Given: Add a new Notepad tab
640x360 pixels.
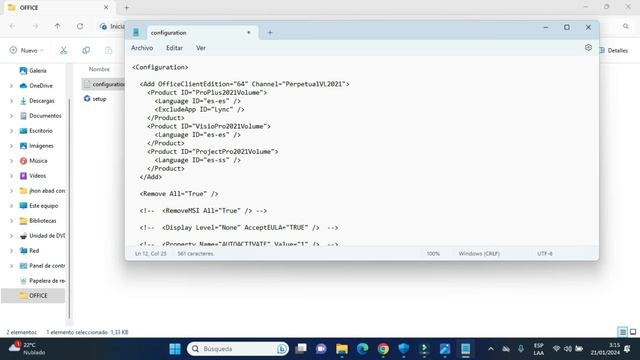Looking at the screenshot, I should (x=270, y=33).
